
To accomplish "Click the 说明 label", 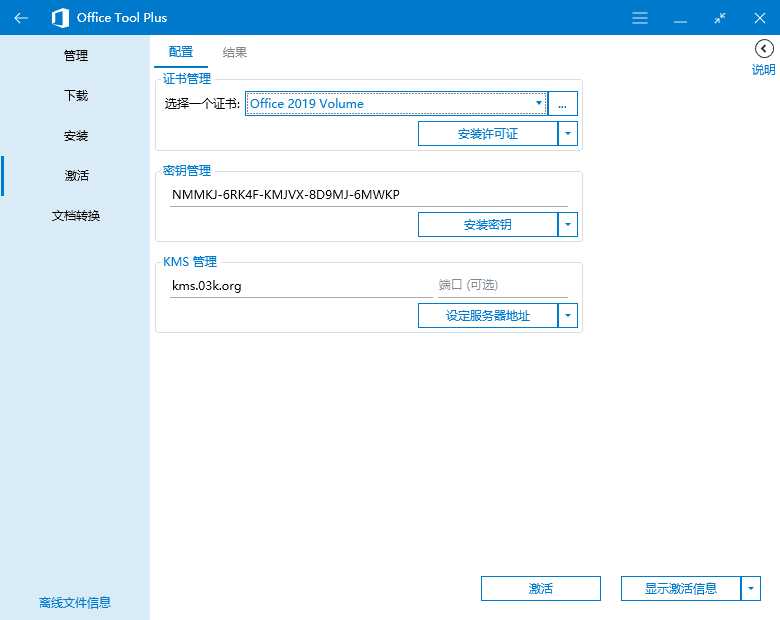I will (x=764, y=70).
